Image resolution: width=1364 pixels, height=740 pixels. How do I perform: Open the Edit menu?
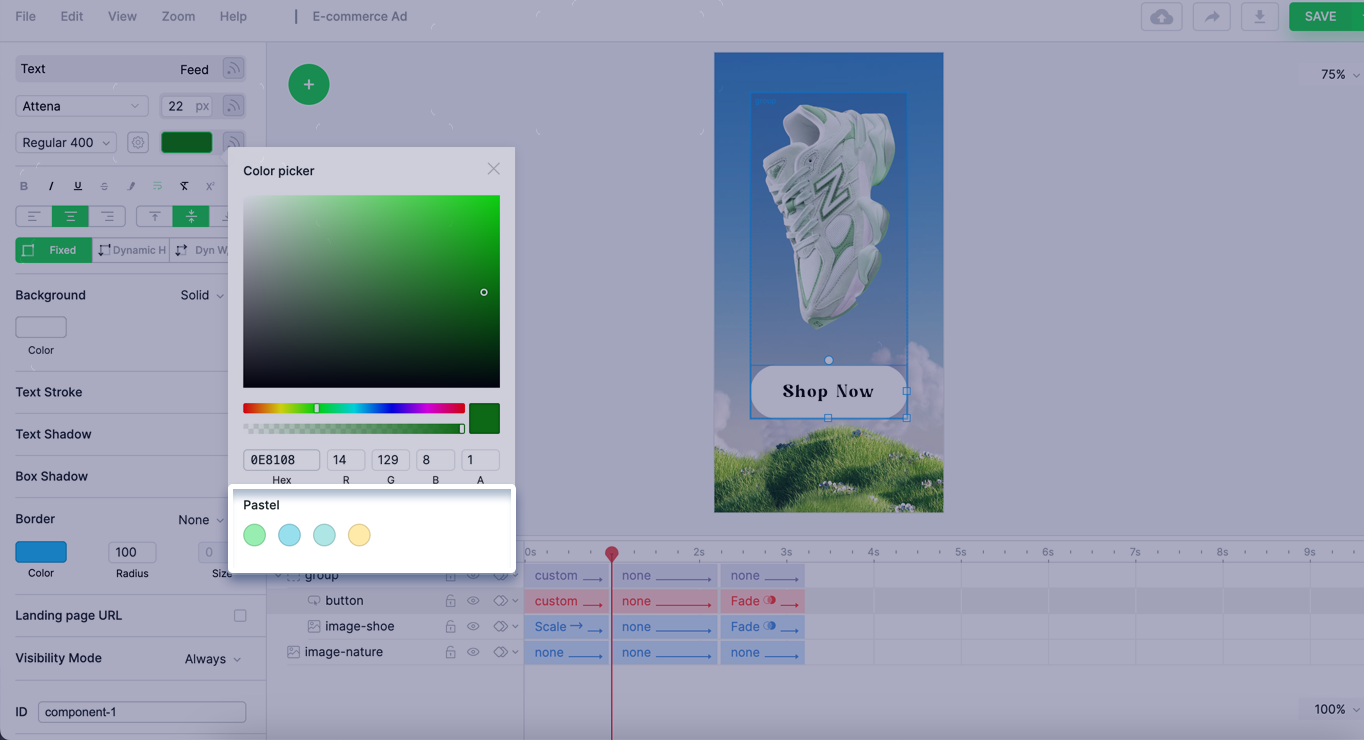coord(72,16)
